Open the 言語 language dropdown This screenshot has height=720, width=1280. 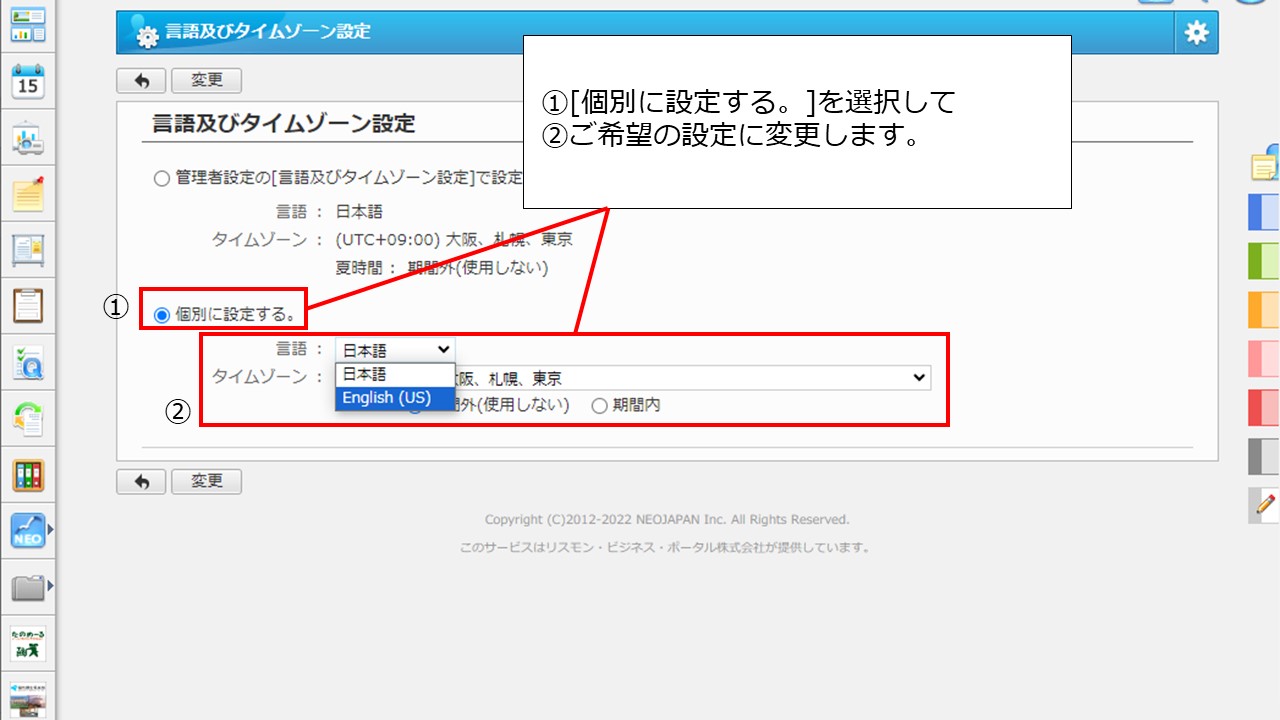click(x=395, y=350)
